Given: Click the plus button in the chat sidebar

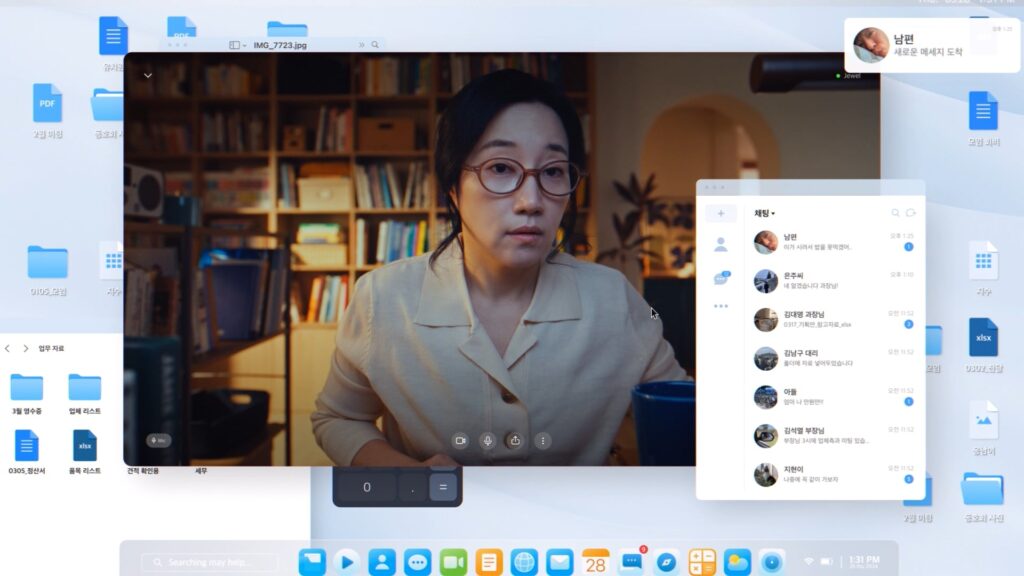Looking at the screenshot, I should [x=720, y=213].
